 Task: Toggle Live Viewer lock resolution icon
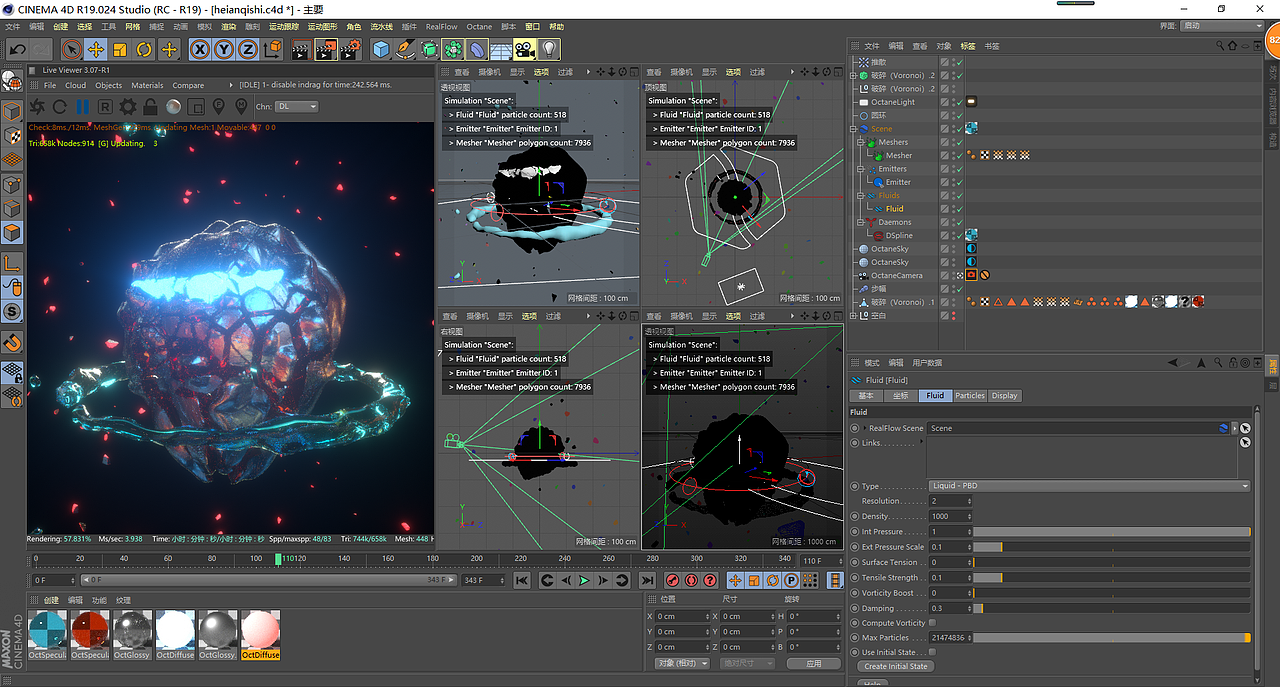click(150, 107)
